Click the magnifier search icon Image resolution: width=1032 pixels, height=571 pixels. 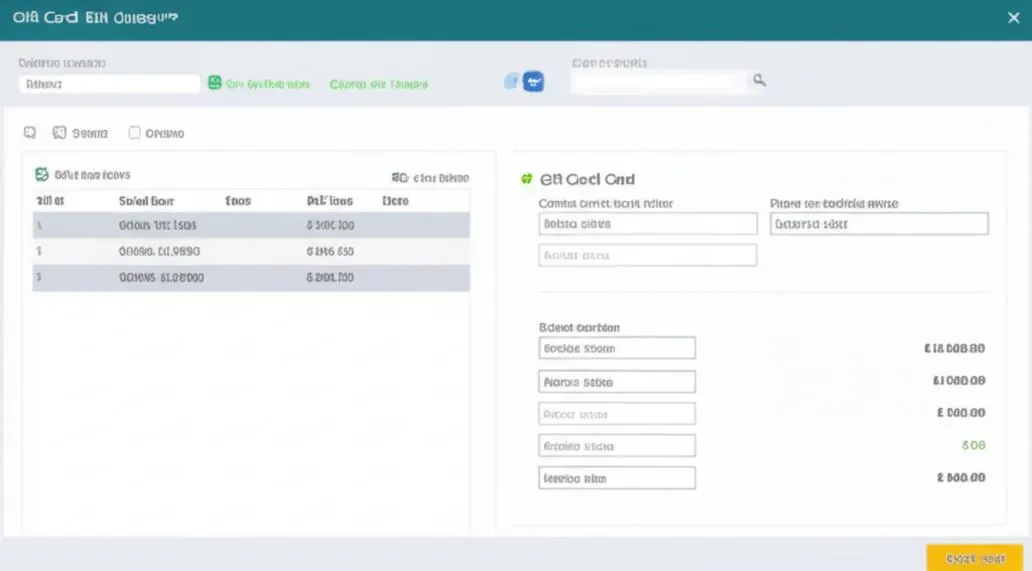[x=759, y=80]
